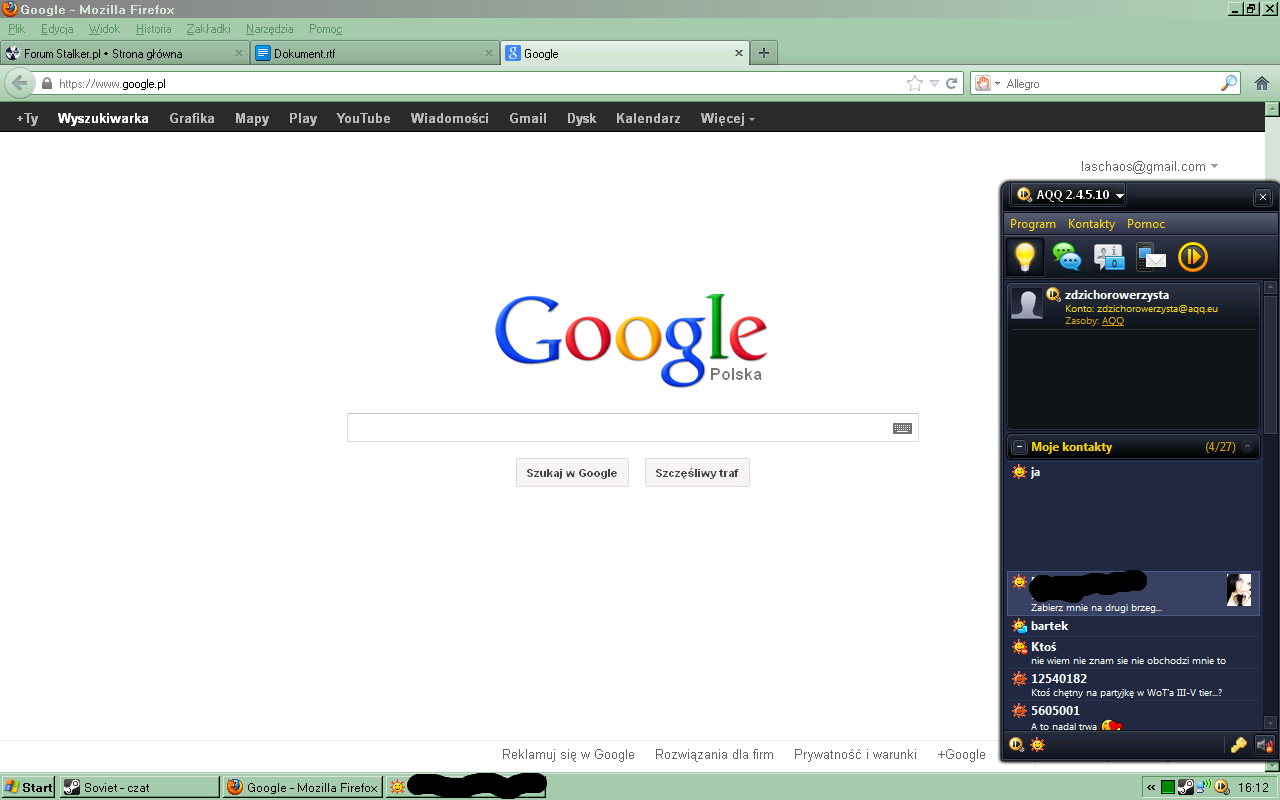The image size is (1280, 800).
Task: Click the Steam icon in system tray
Action: pos(1185,787)
